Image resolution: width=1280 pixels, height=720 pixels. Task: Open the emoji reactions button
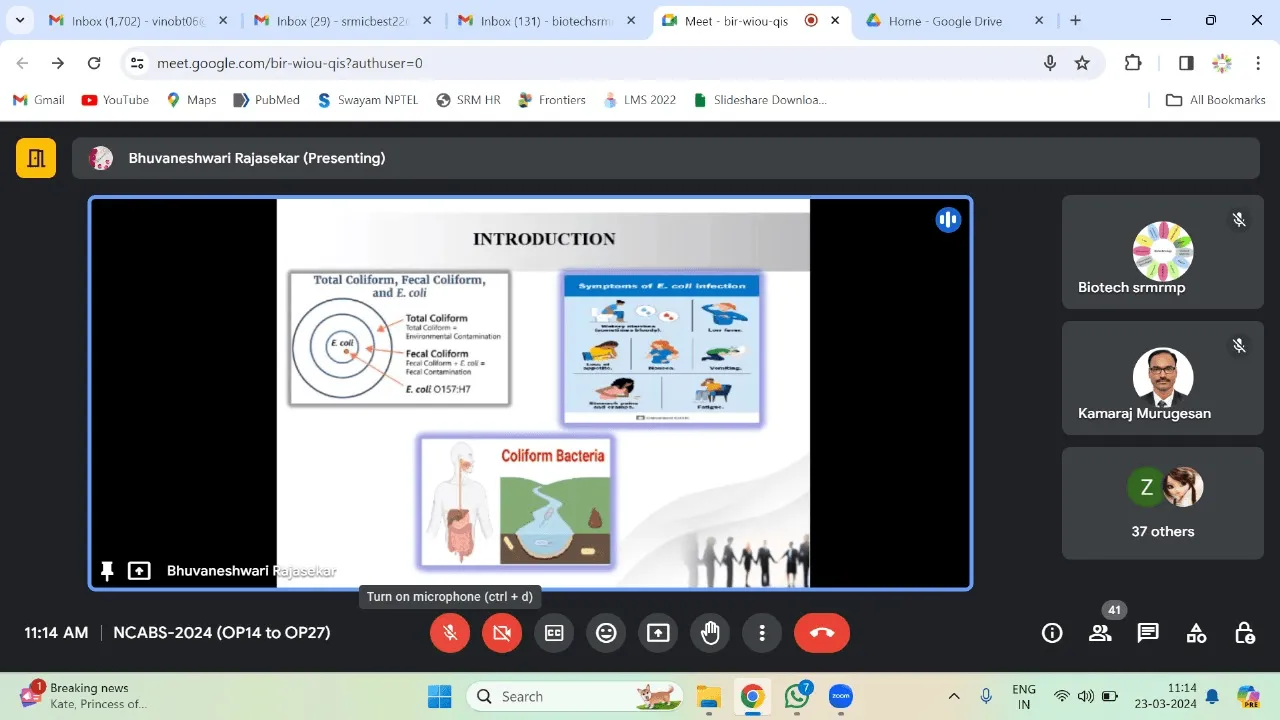click(606, 633)
